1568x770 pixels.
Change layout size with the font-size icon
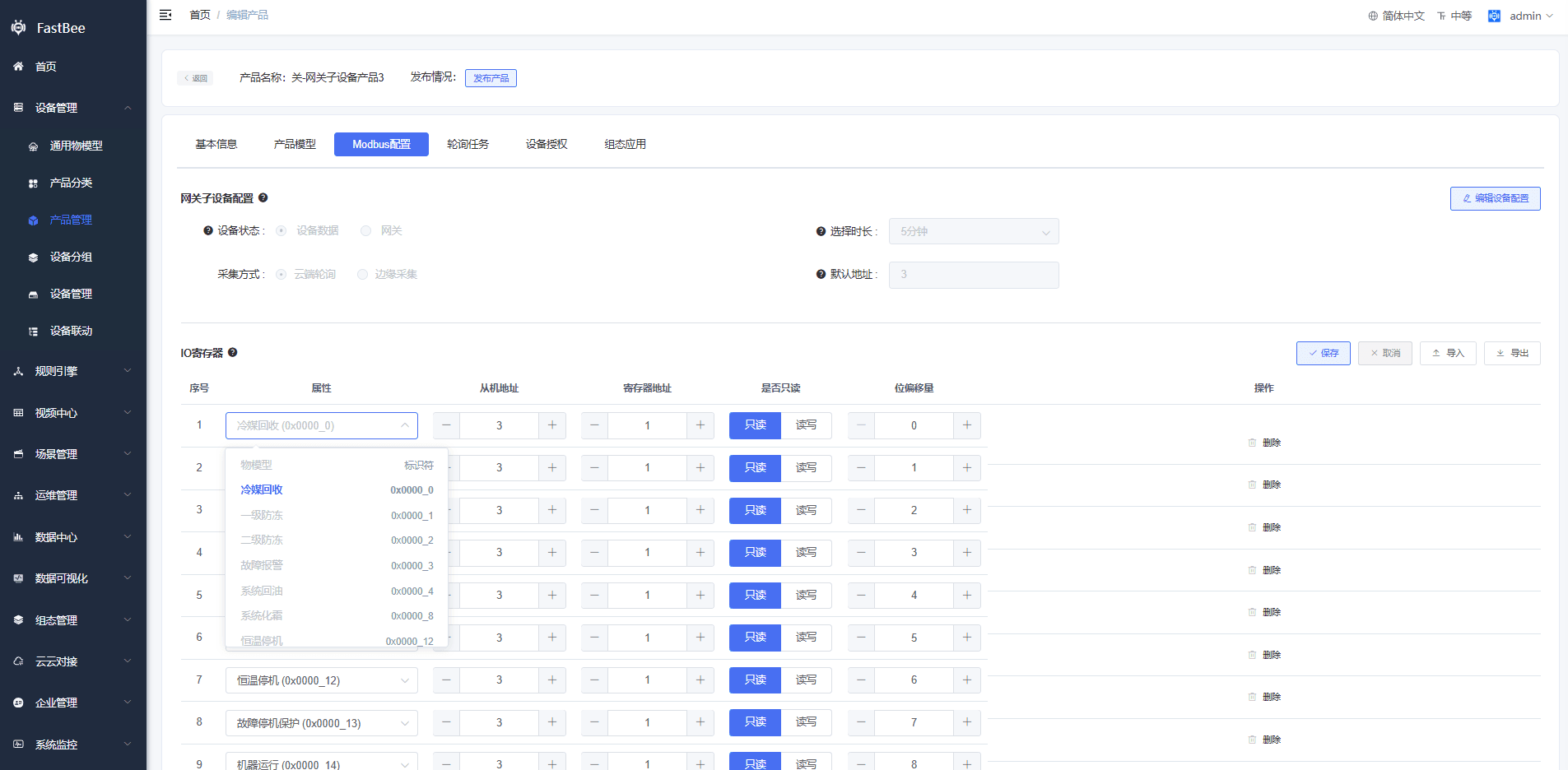(x=1441, y=16)
